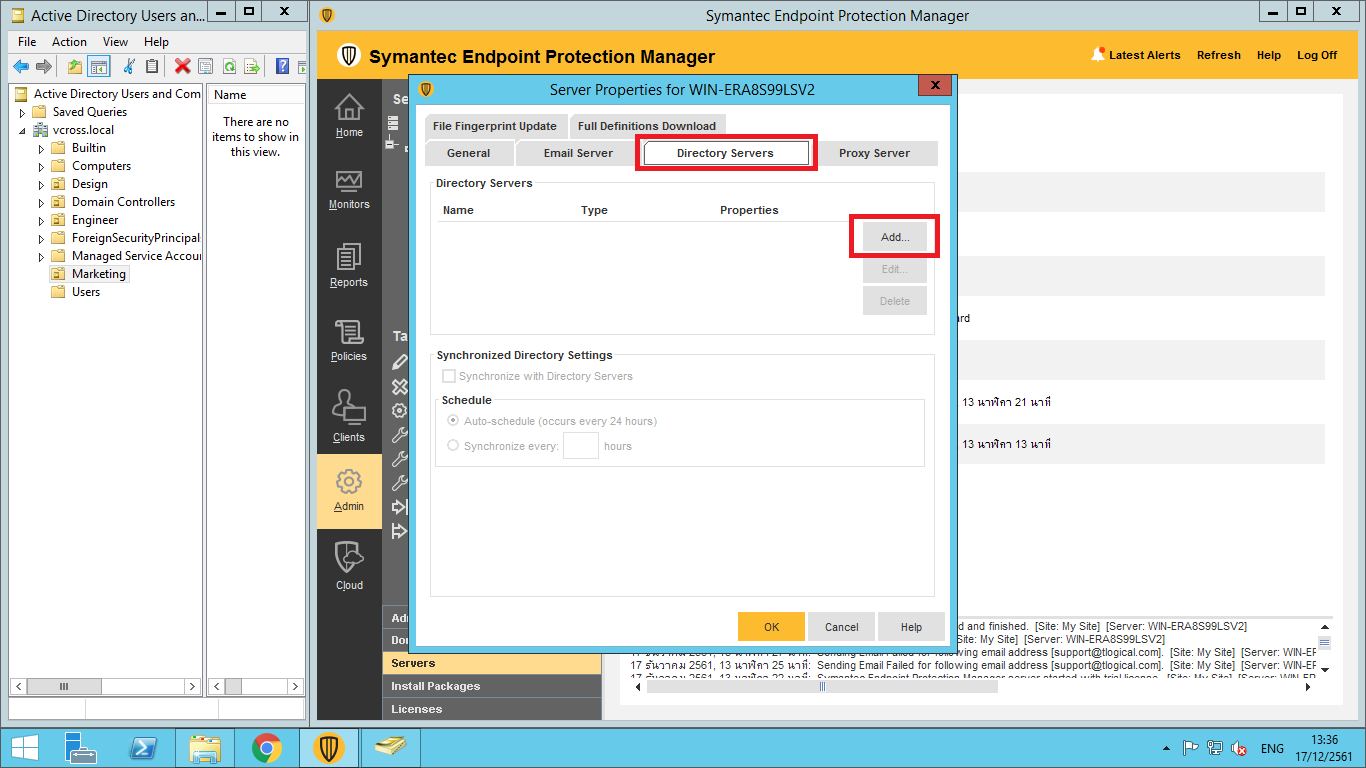Launch Google Chrome from the taskbar

tap(266, 748)
